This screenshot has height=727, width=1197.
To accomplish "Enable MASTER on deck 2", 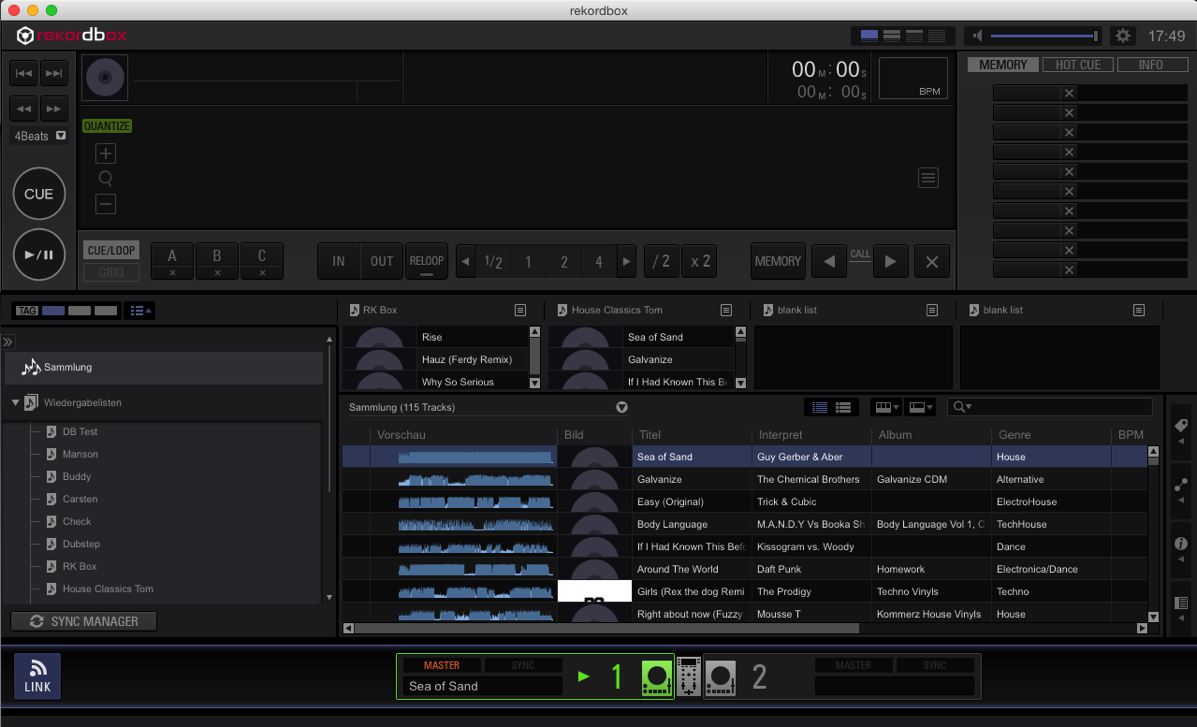I will point(852,665).
